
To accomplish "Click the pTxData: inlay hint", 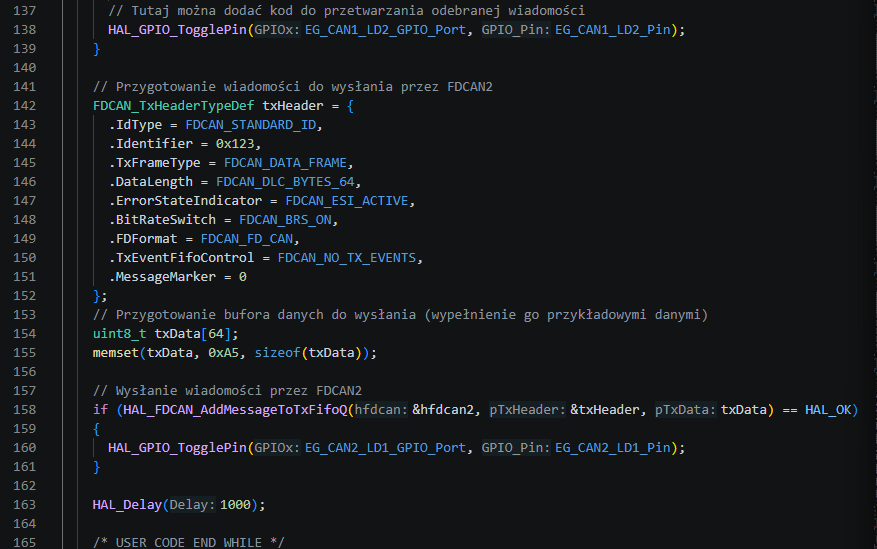I will coord(686,410).
